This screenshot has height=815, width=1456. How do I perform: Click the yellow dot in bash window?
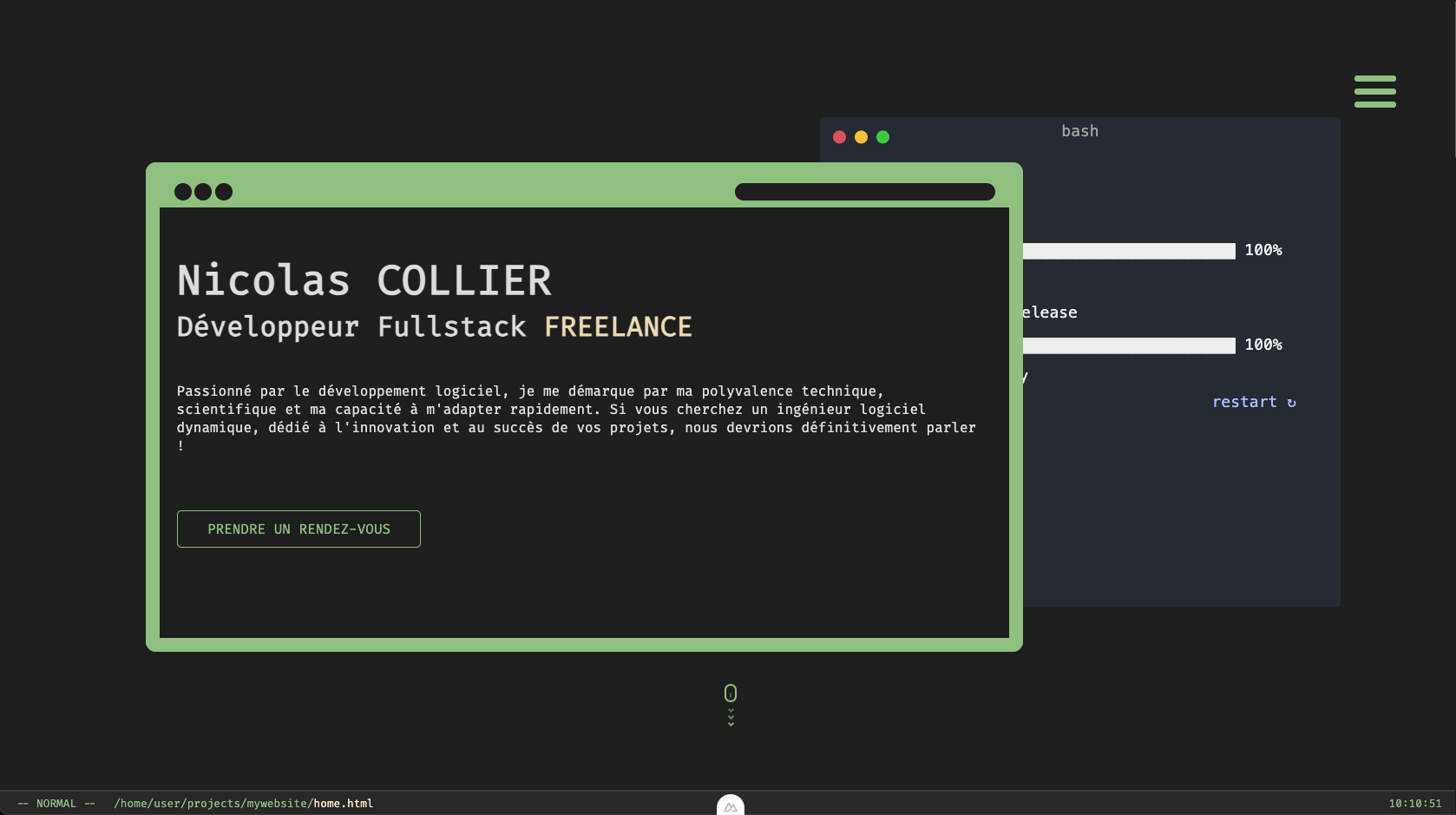tap(861, 137)
